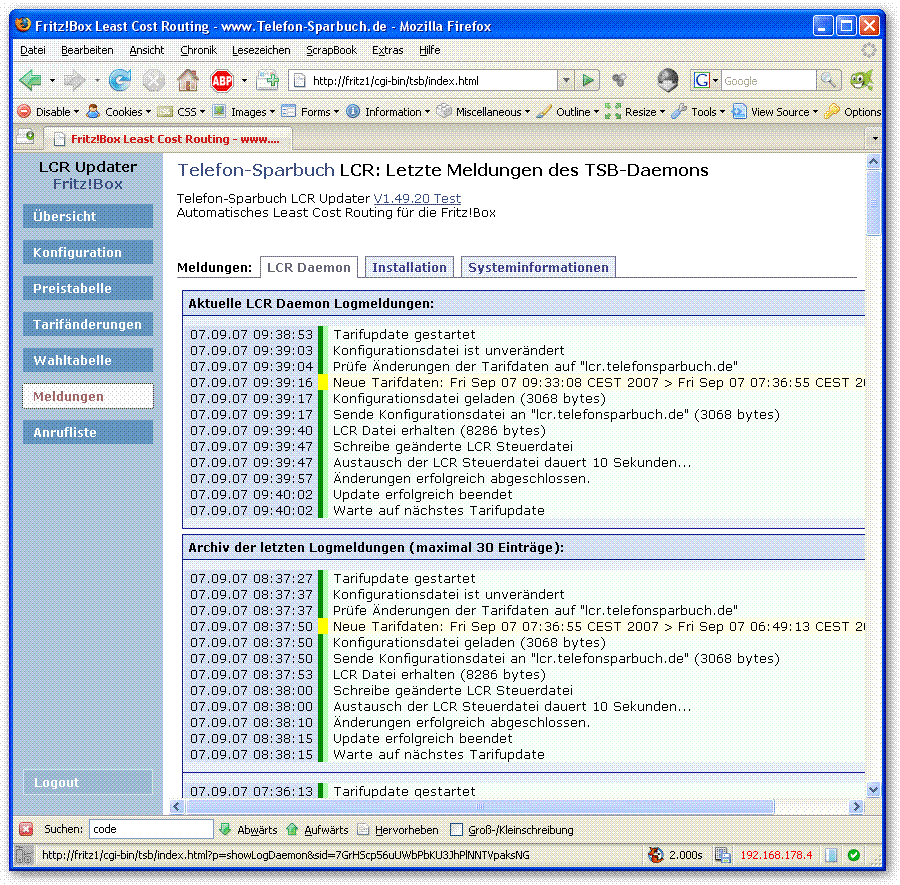Viewport: 900px width, 885px height.
Task: Open the View Source dropdown
Action: pyautogui.click(x=775, y=112)
